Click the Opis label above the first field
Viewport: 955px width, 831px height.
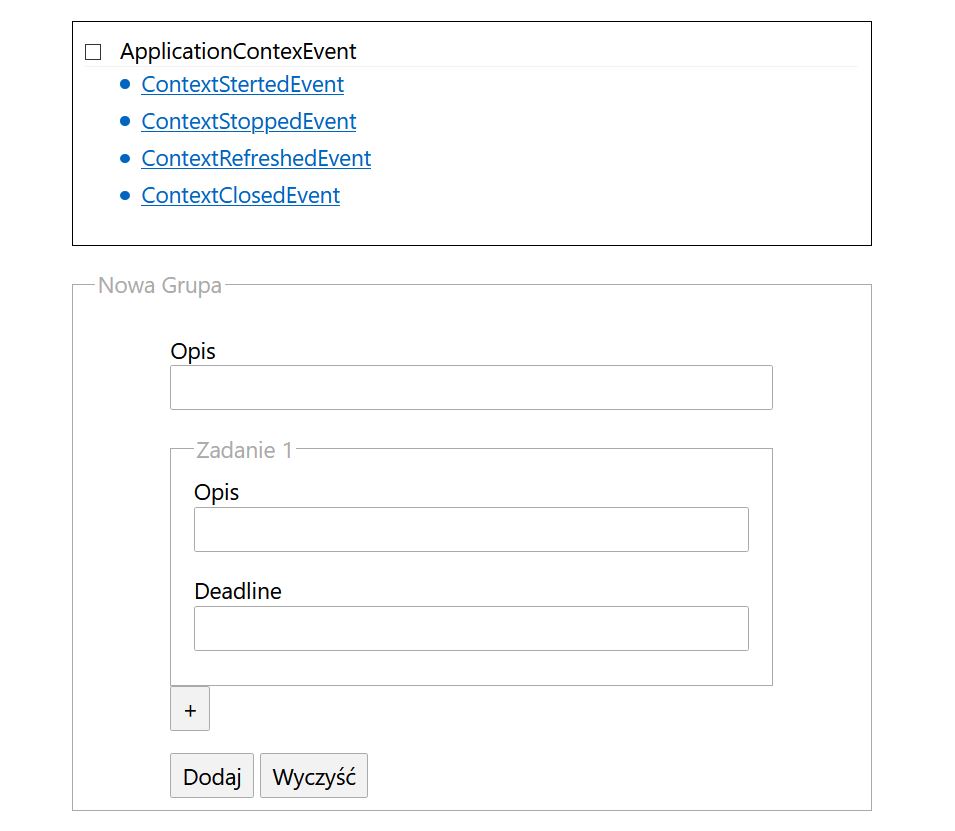pyautogui.click(x=194, y=351)
